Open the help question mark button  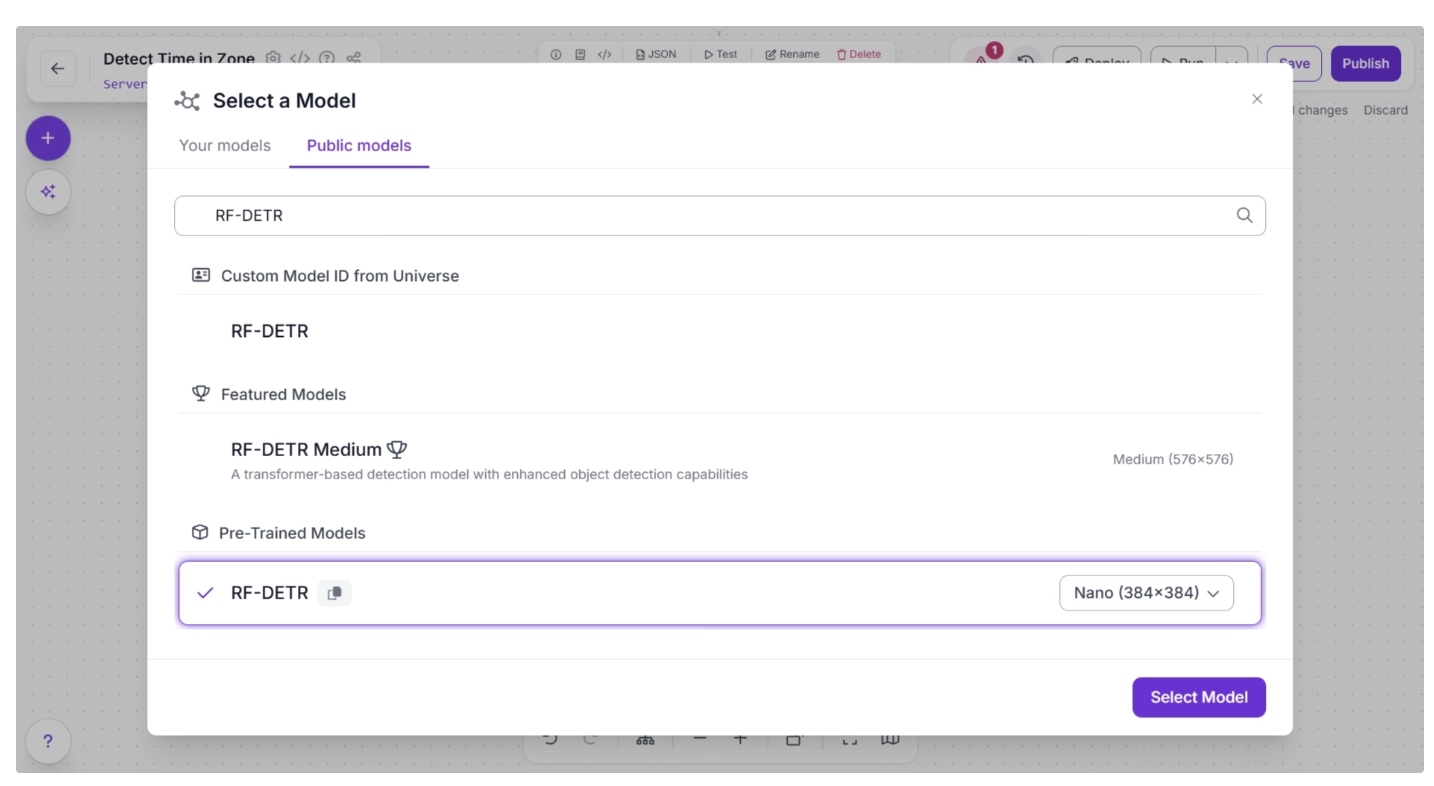point(48,741)
